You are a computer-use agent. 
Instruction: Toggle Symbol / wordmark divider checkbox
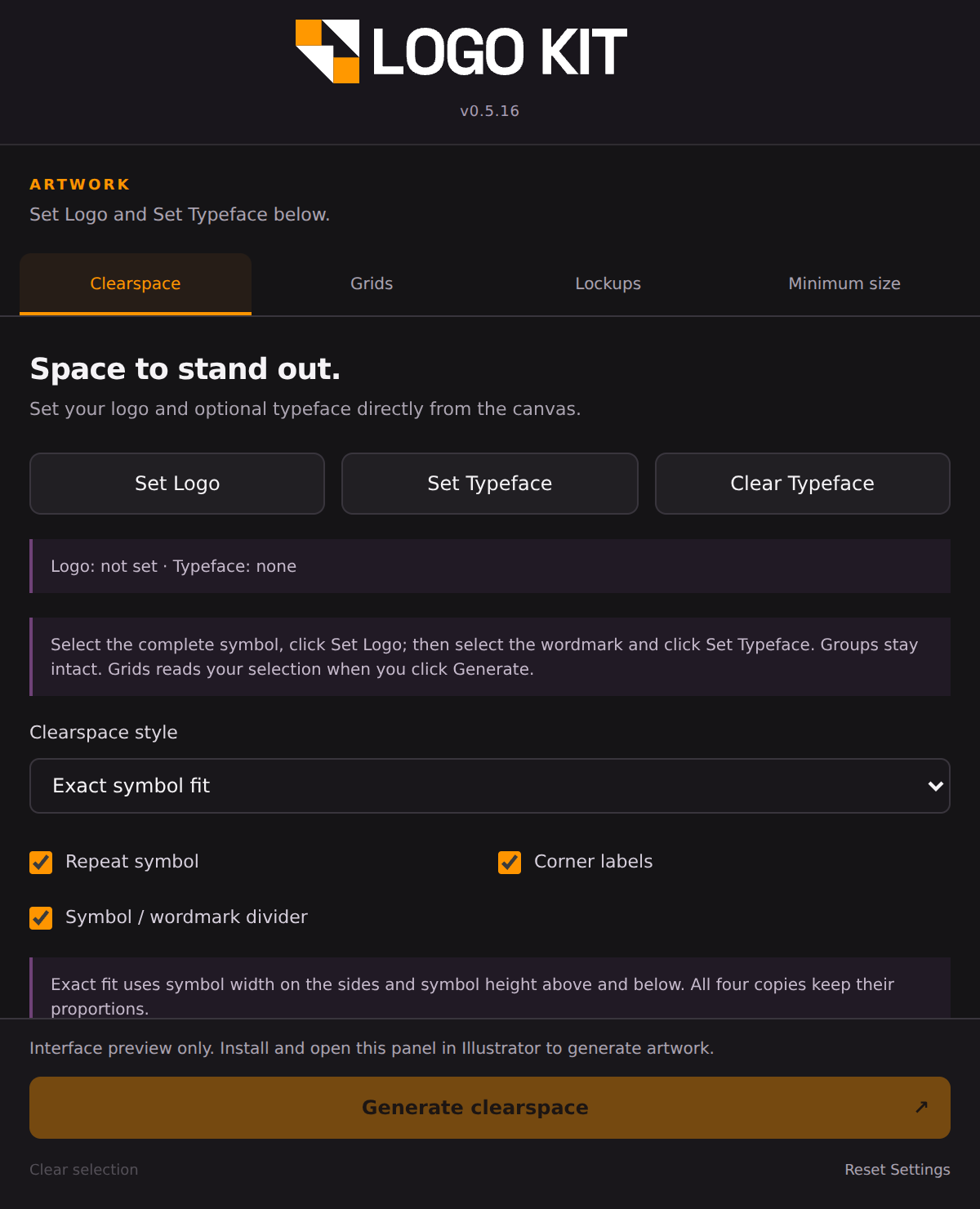click(x=41, y=918)
